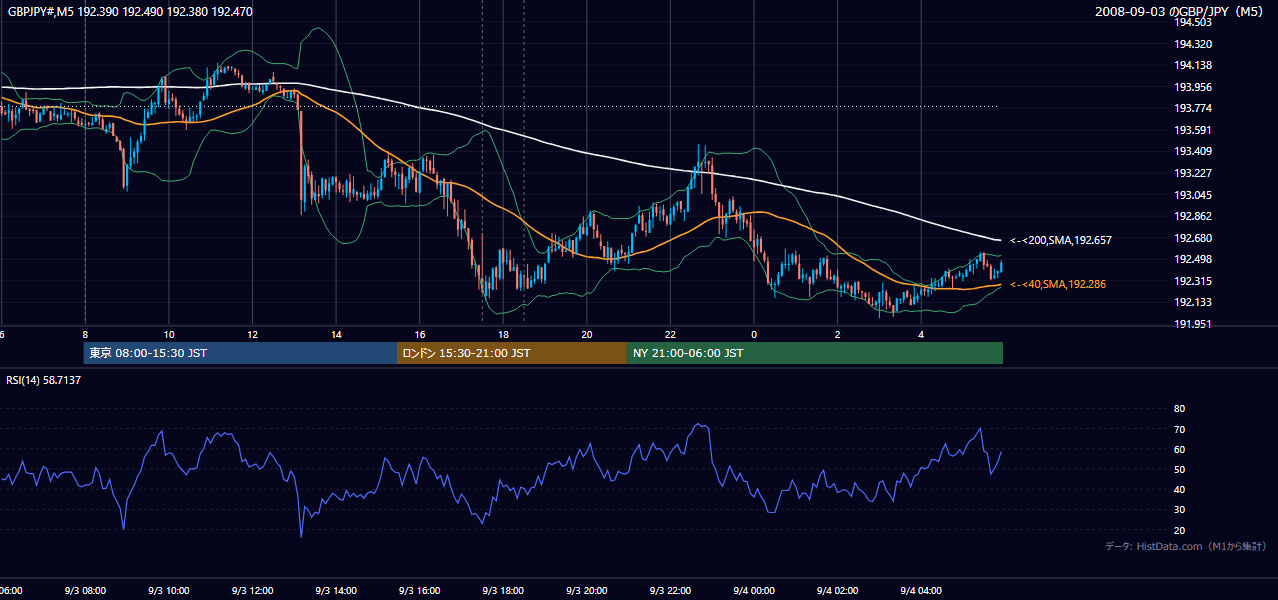Image resolution: width=1278 pixels, height=600 pixels.
Task: Click the 193.956 price axis label
Action: [x=1192, y=87]
